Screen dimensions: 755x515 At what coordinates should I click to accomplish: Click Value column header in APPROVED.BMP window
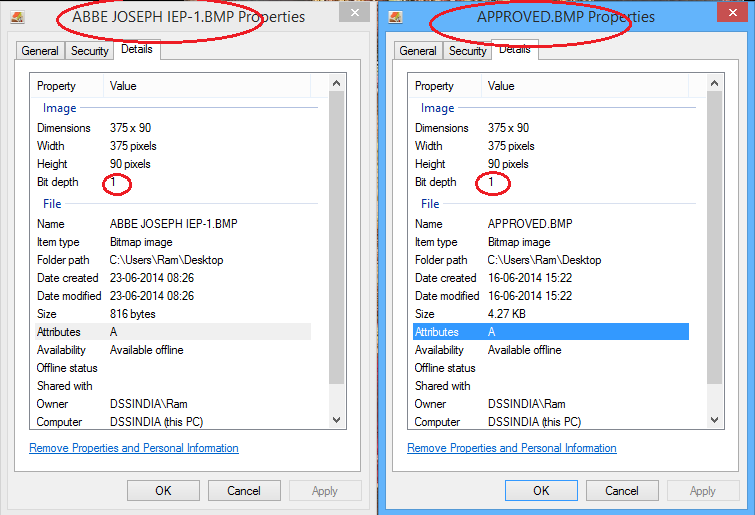tap(585, 86)
